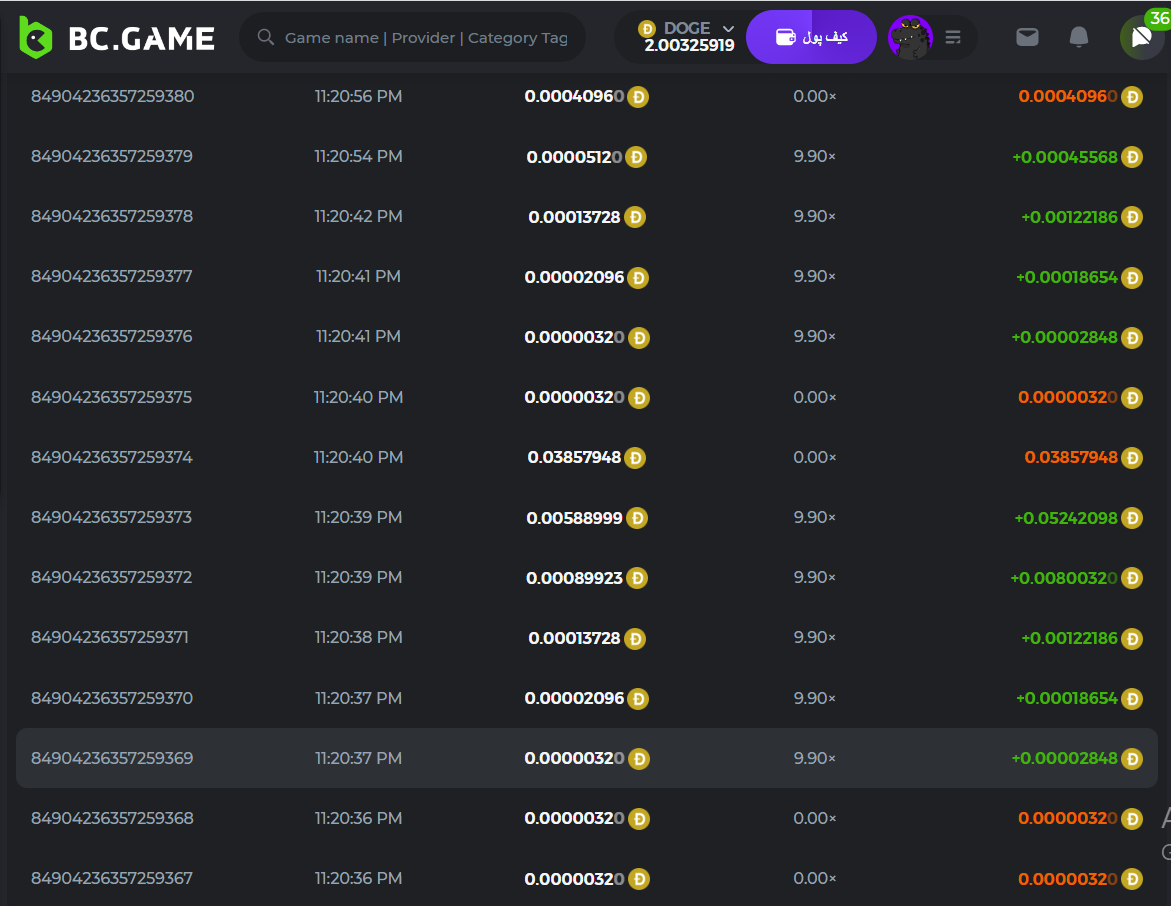Expand the DOGE currency dropdown
Image resolution: width=1171 pixels, height=906 pixels.
pos(728,29)
